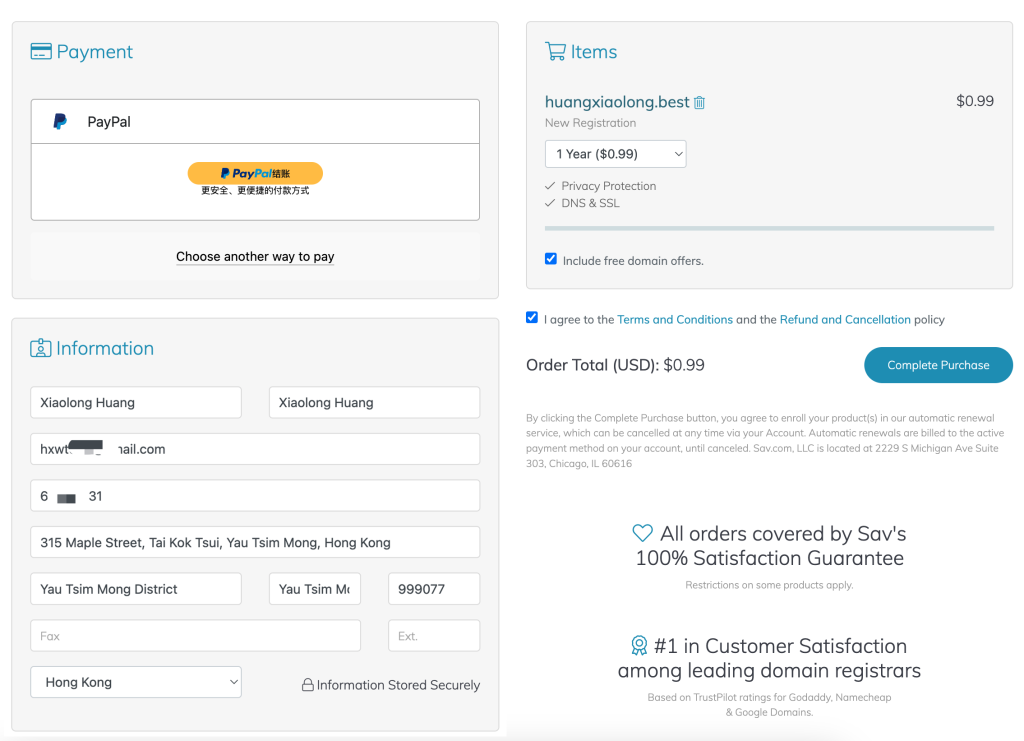Click the heart Satisfaction Guarantee icon
The height and width of the screenshot is (741, 1024).
[x=643, y=533]
